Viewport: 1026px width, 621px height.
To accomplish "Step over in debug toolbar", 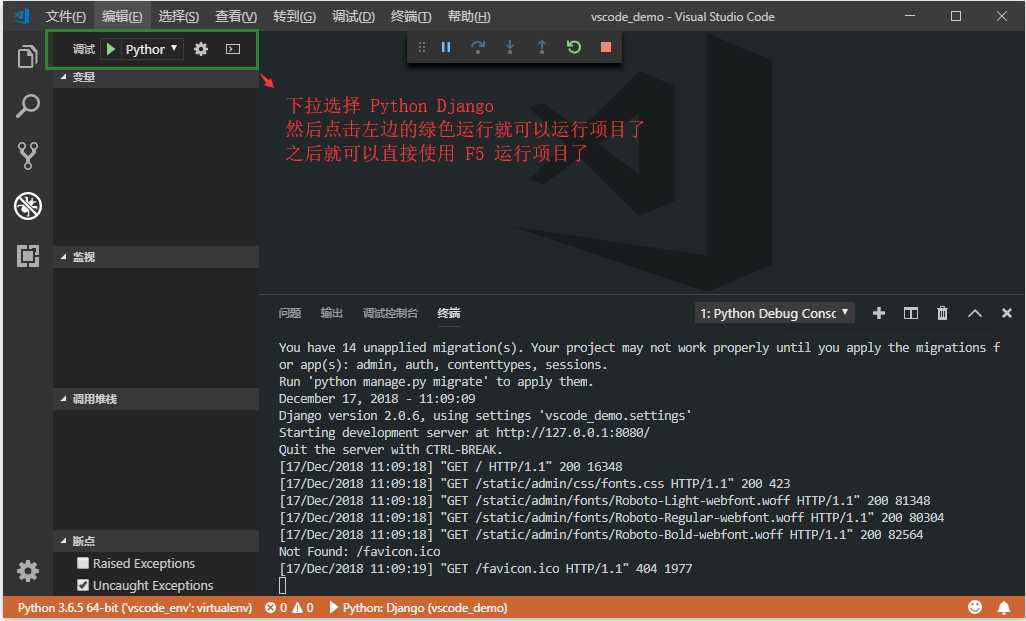I will pos(478,47).
